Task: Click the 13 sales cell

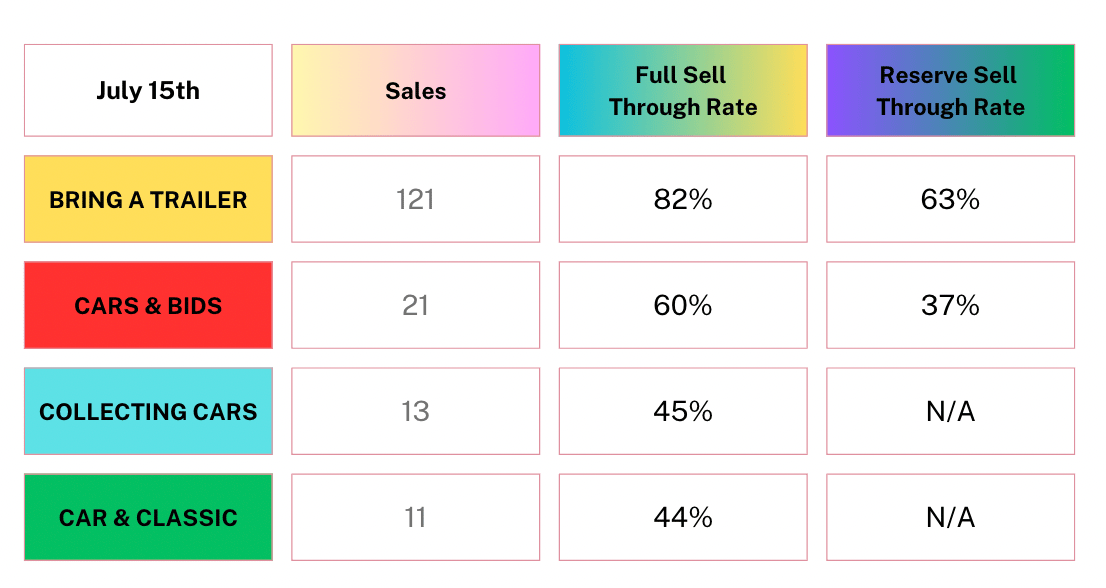Action: (x=415, y=411)
